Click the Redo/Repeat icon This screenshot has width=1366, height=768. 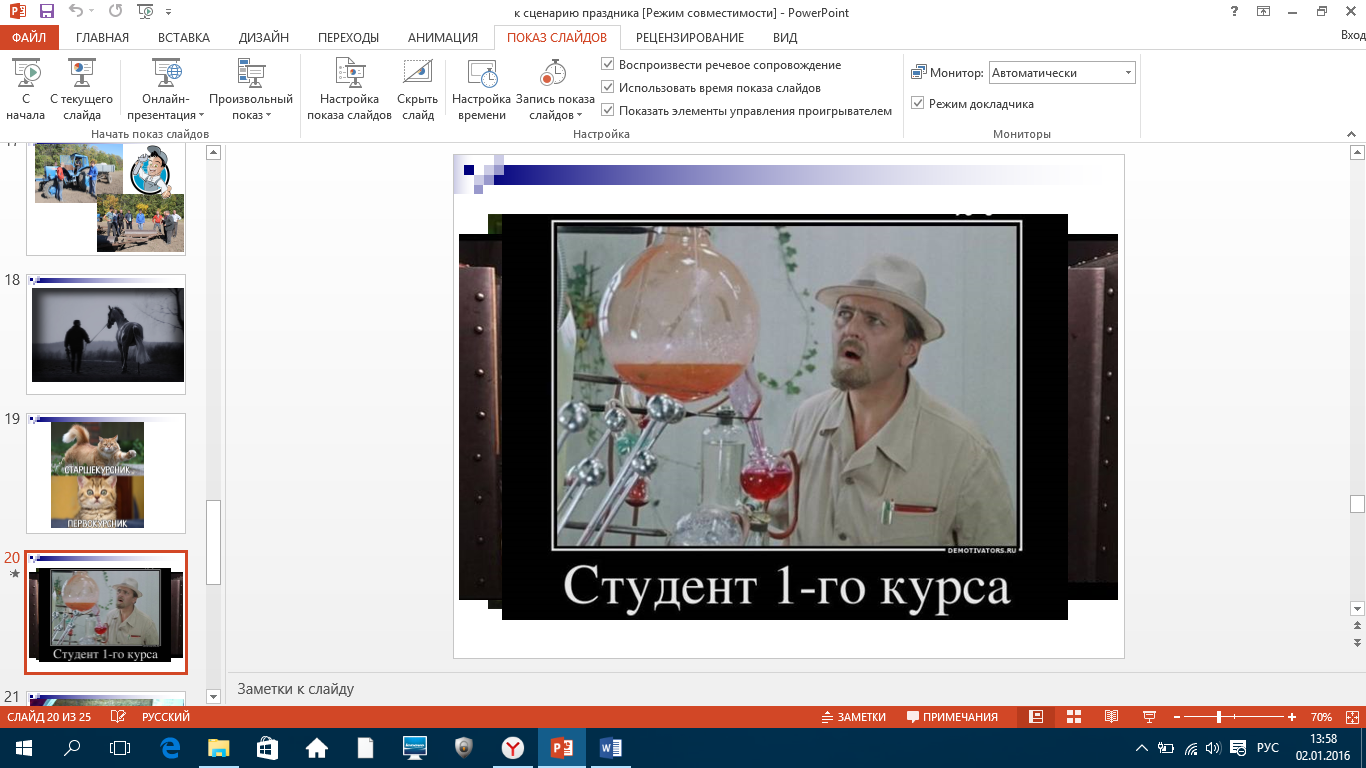pyautogui.click(x=114, y=11)
